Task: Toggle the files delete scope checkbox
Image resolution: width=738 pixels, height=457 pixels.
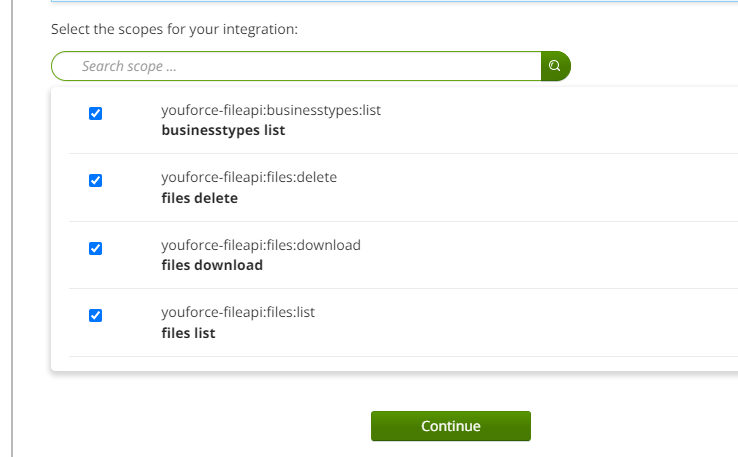Action: tap(96, 181)
